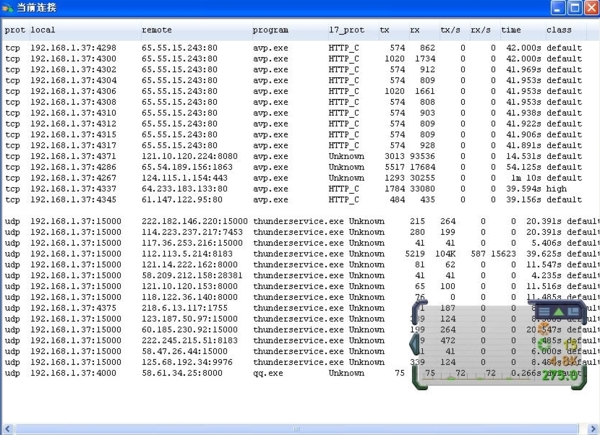Sort by the prot column header
This screenshot has width=600, height=435.
tap(15, 30)
